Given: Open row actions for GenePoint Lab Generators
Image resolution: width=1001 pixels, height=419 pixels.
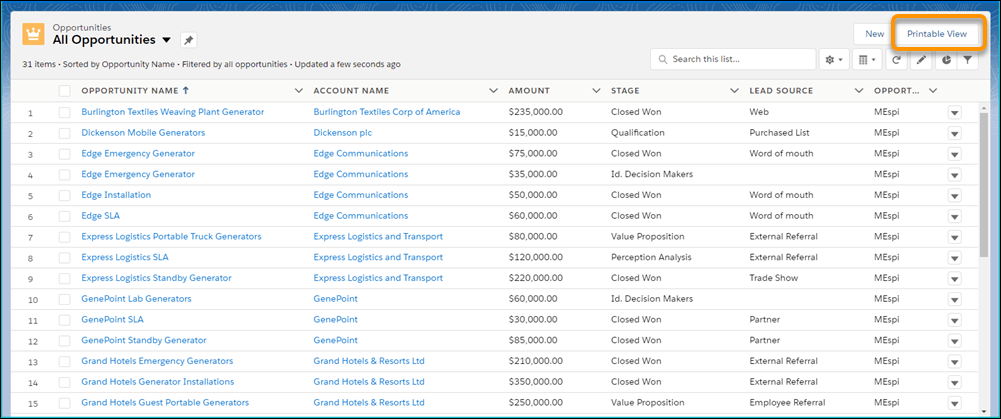Looking at the screenshot, I should pos(954,300).
